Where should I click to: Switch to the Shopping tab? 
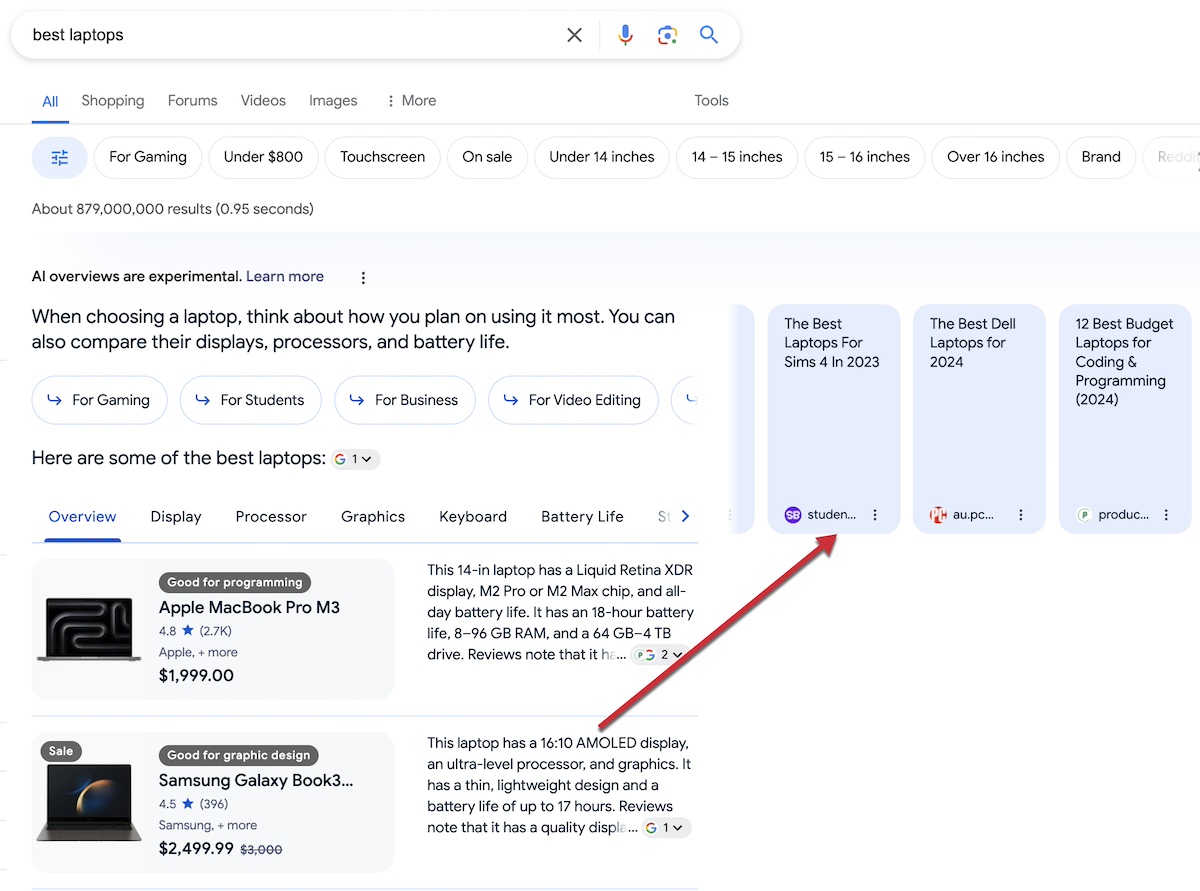click(113, 101)
